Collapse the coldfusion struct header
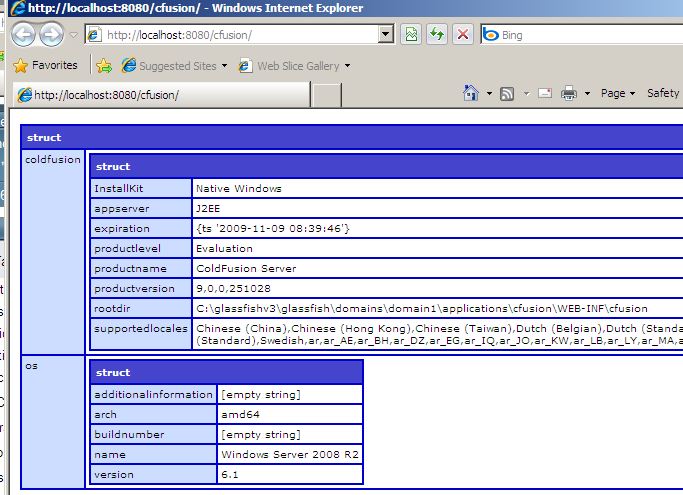The height and width of the screenshot is (495, 683). point(387,166)
